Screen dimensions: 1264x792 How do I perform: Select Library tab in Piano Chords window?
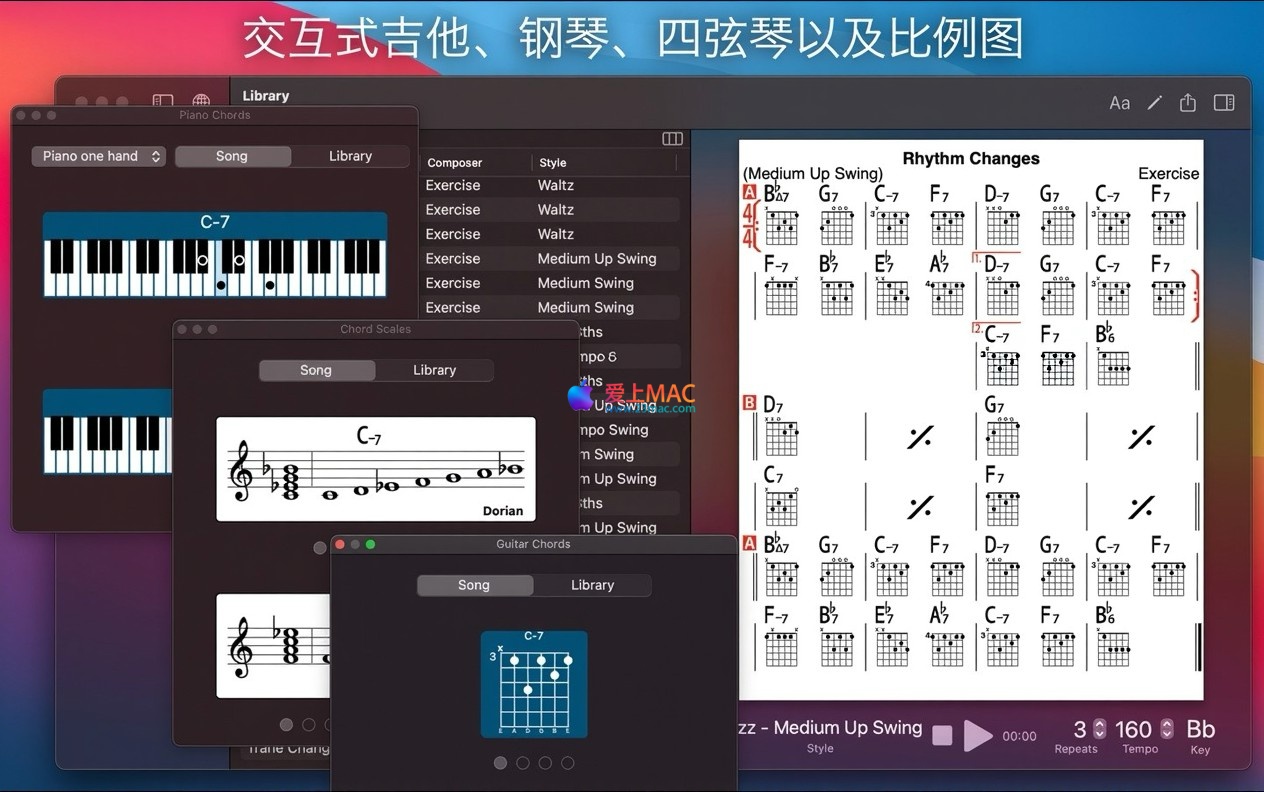point(350,156)
